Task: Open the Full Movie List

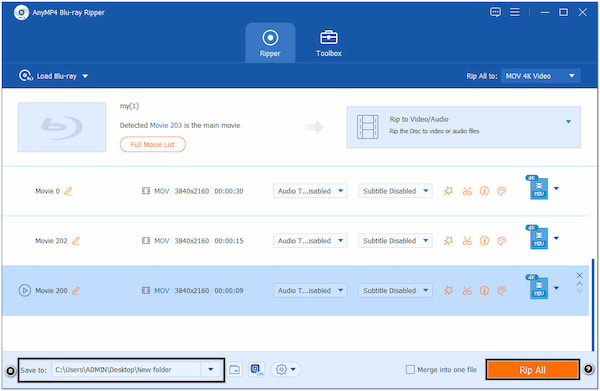Action: pyautogui.click(x=153, y=145)
